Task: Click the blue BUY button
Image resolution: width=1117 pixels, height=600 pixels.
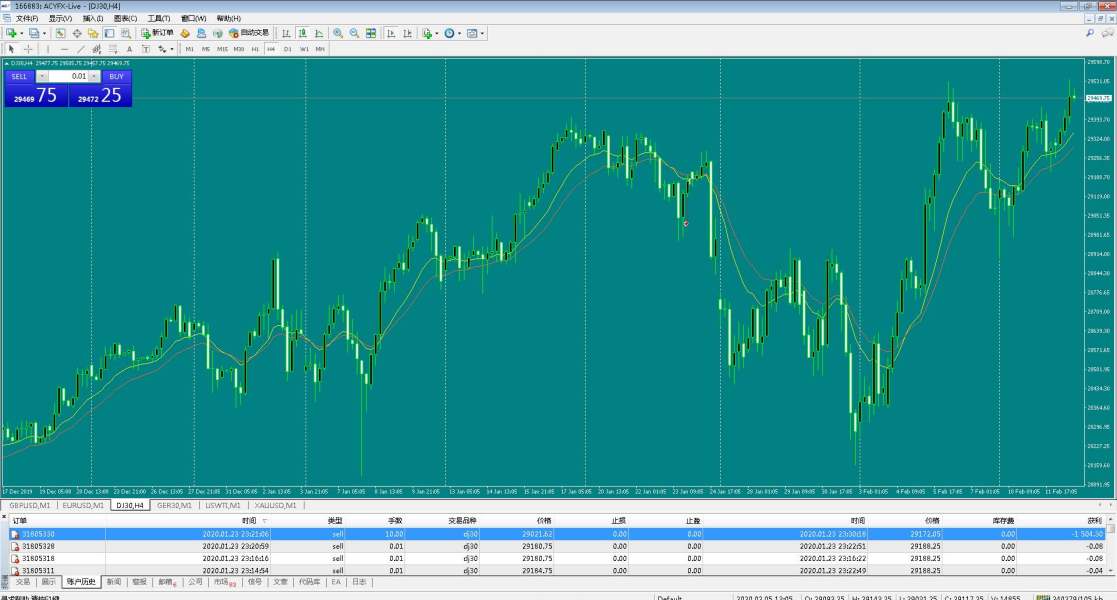Action: [x=117, y=76]
